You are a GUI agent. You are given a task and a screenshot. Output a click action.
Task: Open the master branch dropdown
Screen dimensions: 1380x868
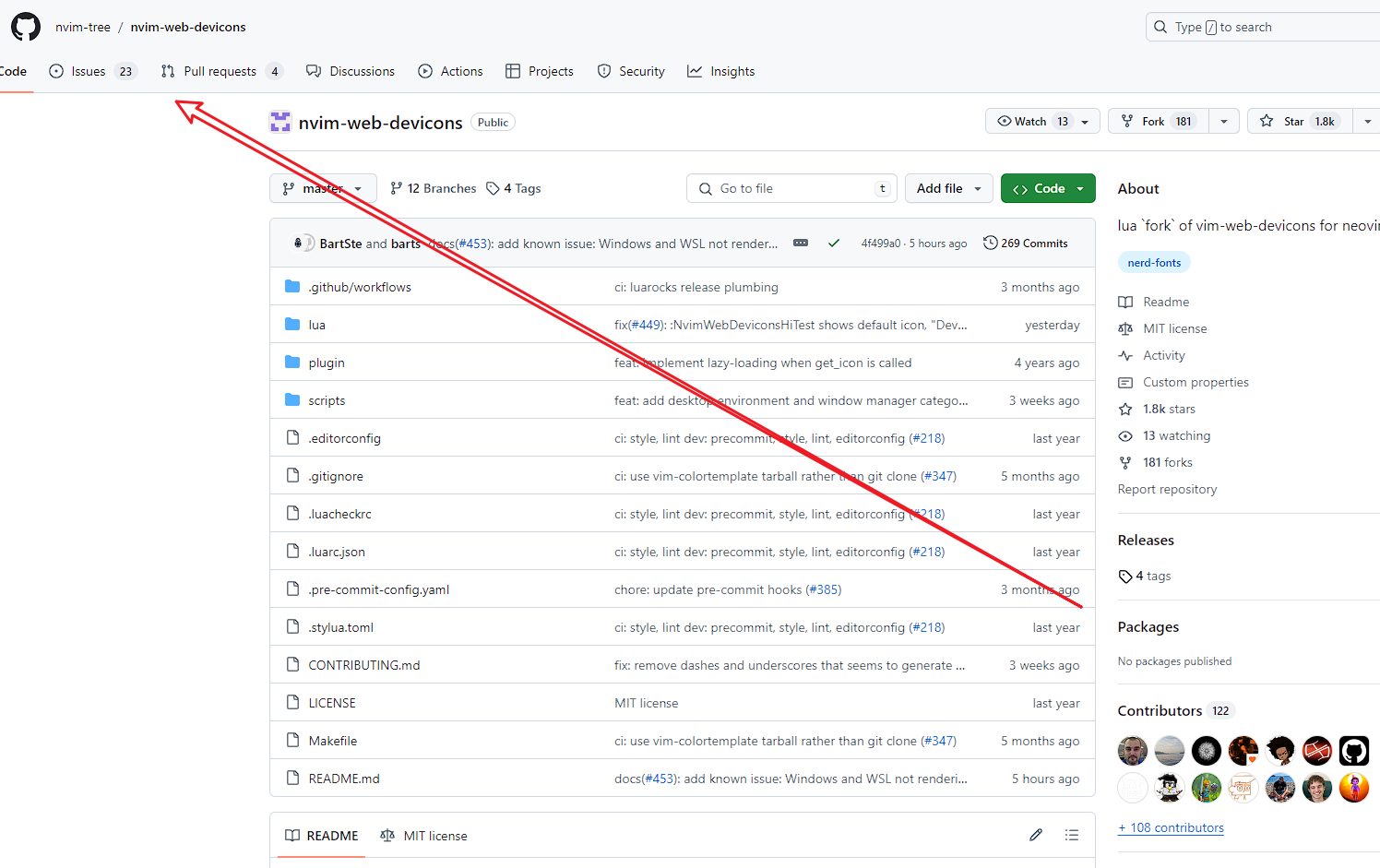click(x=323, y=188)
